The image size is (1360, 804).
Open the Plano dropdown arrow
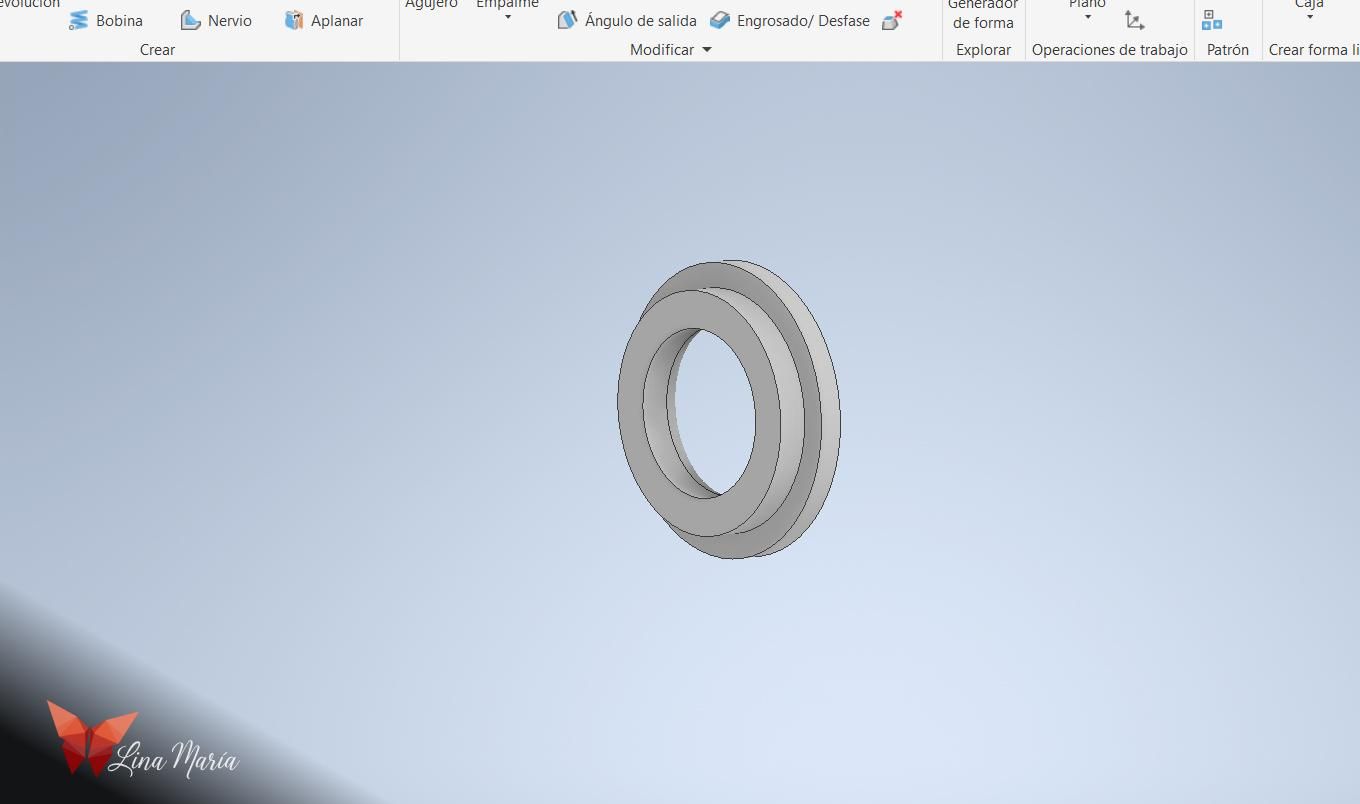click(x=1087, y=17)
